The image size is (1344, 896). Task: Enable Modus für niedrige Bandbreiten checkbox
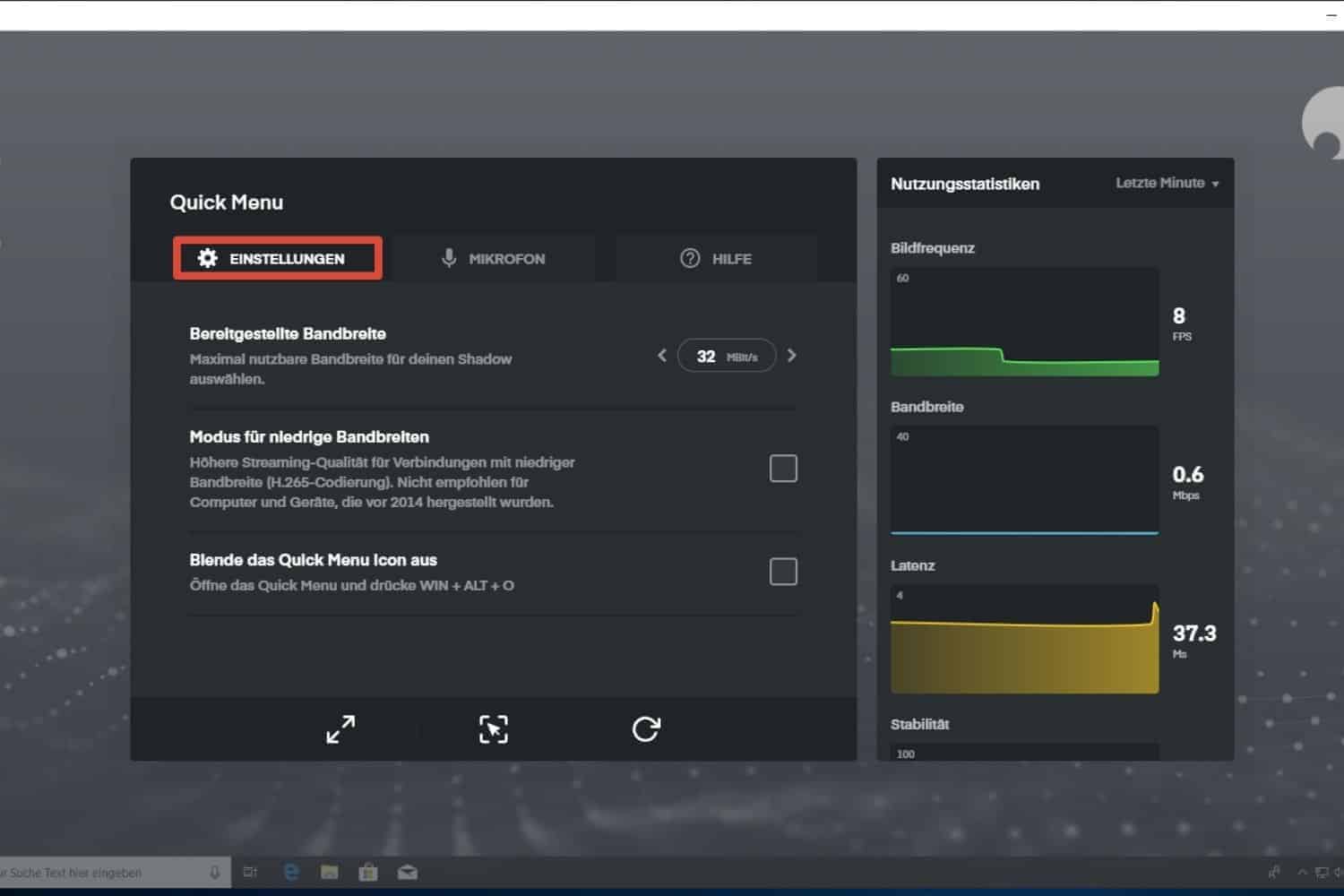click(783, 468)
